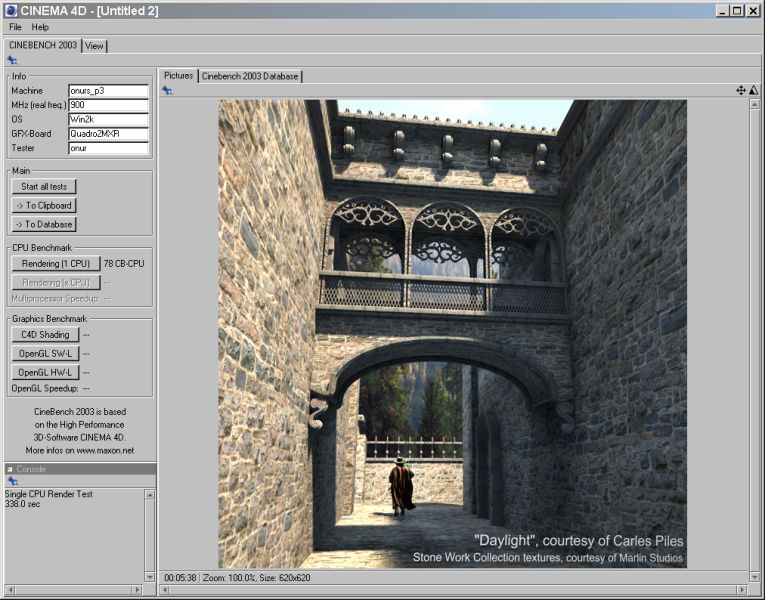The width and height of the screenshot is (765, 600).
Task: Click the Single CPU Render Test console line
Action: click(x=49, y=494)
